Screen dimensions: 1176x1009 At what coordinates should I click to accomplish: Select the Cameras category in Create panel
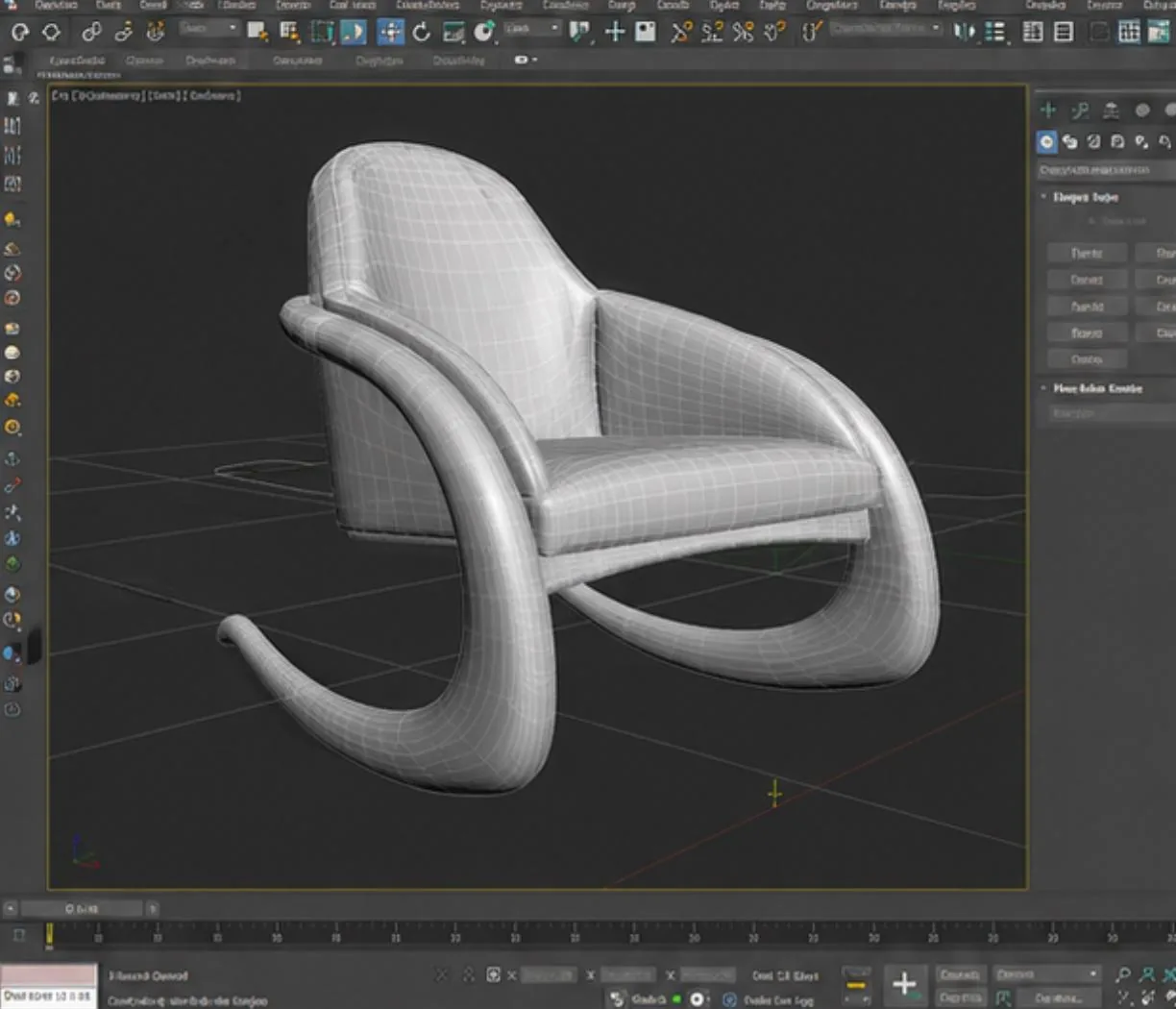1117,142
